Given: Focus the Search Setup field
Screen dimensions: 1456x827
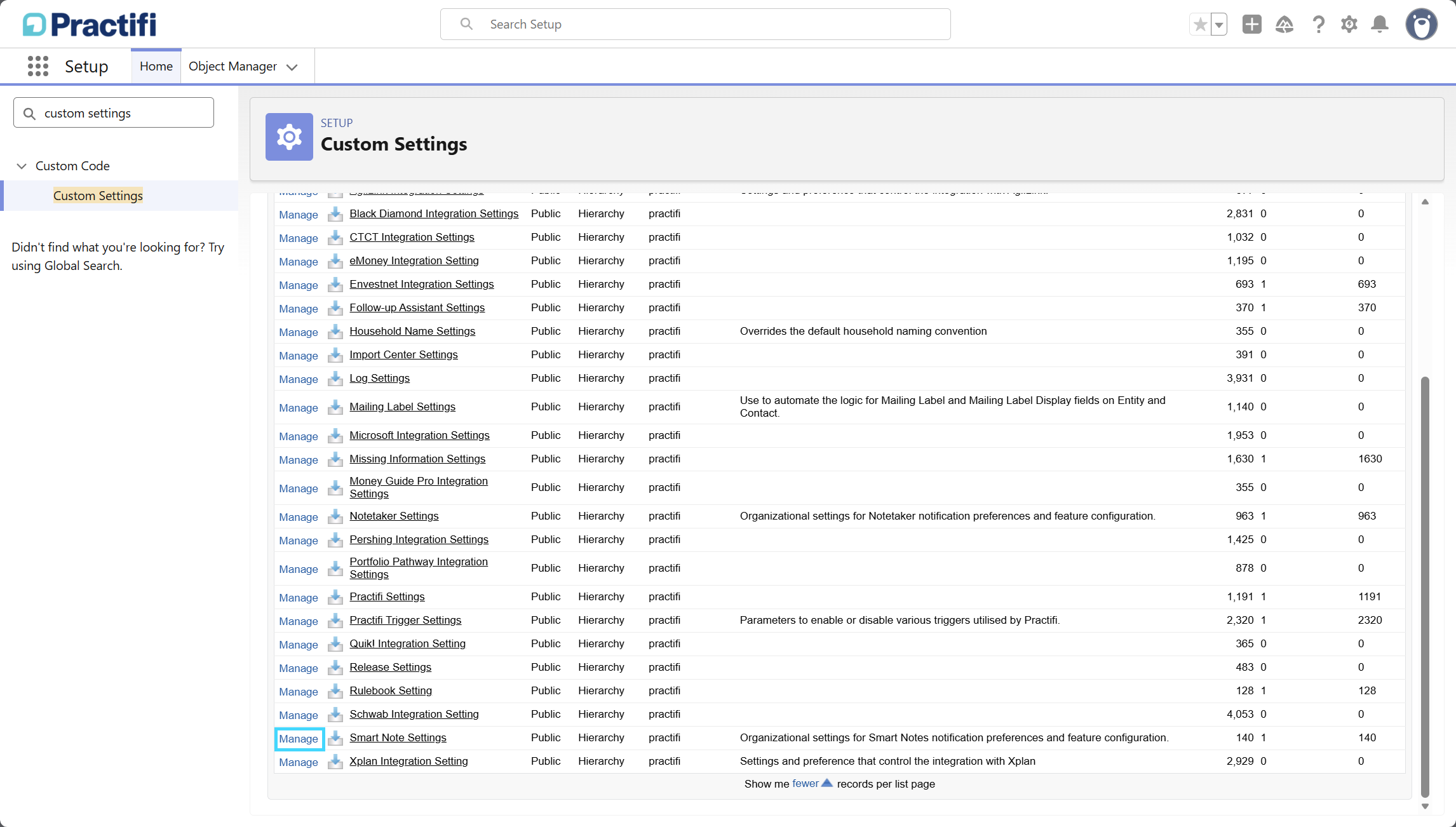Looking at the screenshot, I should (x=696, y=24).
